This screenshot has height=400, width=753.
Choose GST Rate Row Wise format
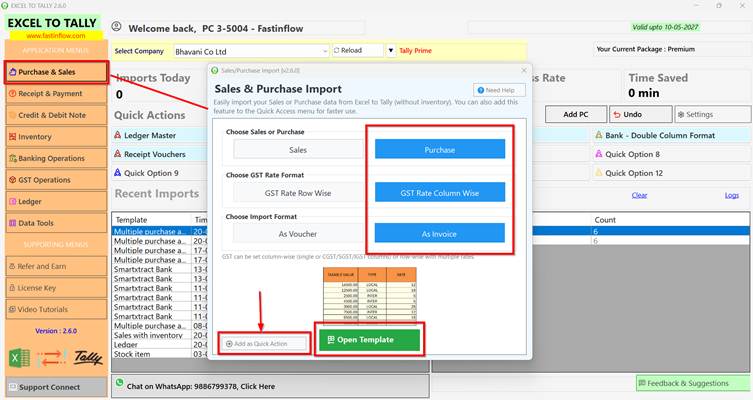298,193
